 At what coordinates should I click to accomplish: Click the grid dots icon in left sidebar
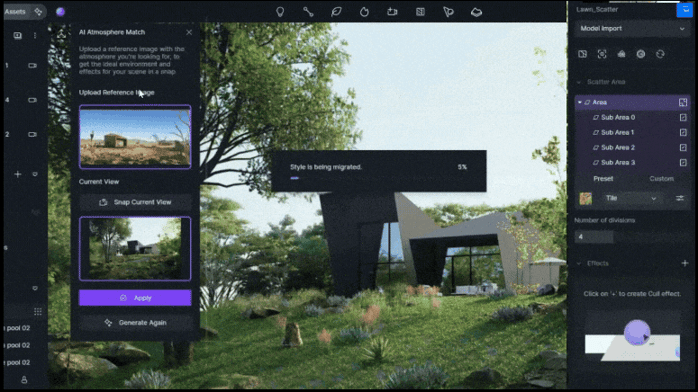click(38, 311)
